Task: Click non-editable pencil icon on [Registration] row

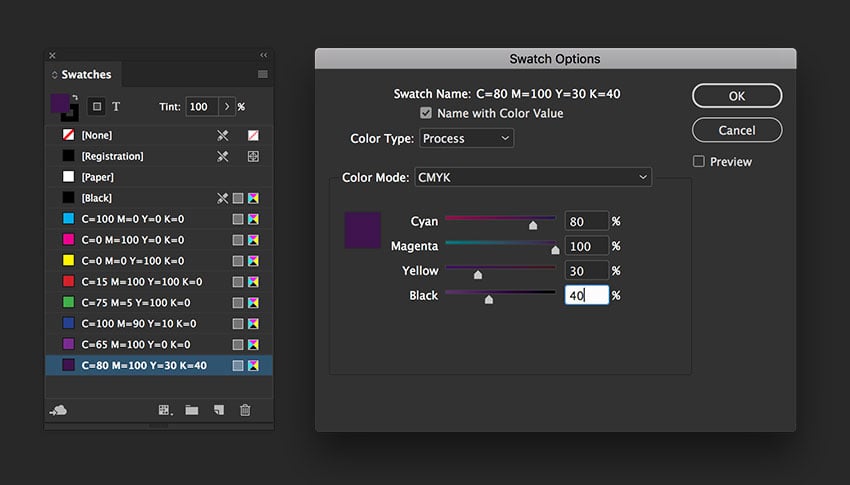Action: 223,156
